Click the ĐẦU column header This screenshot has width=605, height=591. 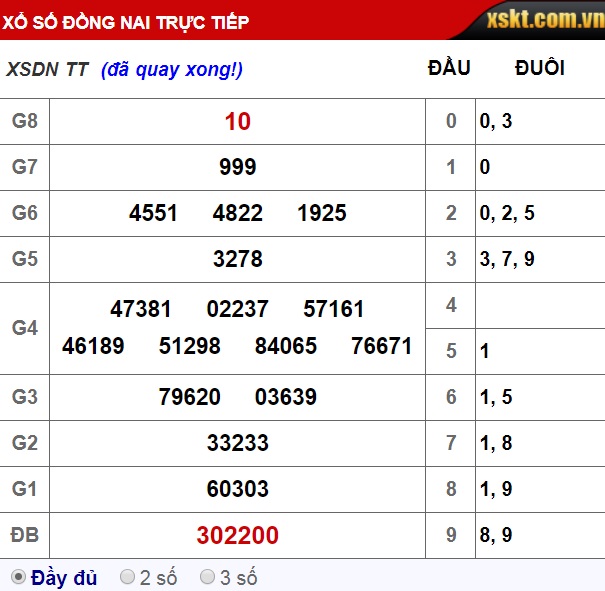449,69
